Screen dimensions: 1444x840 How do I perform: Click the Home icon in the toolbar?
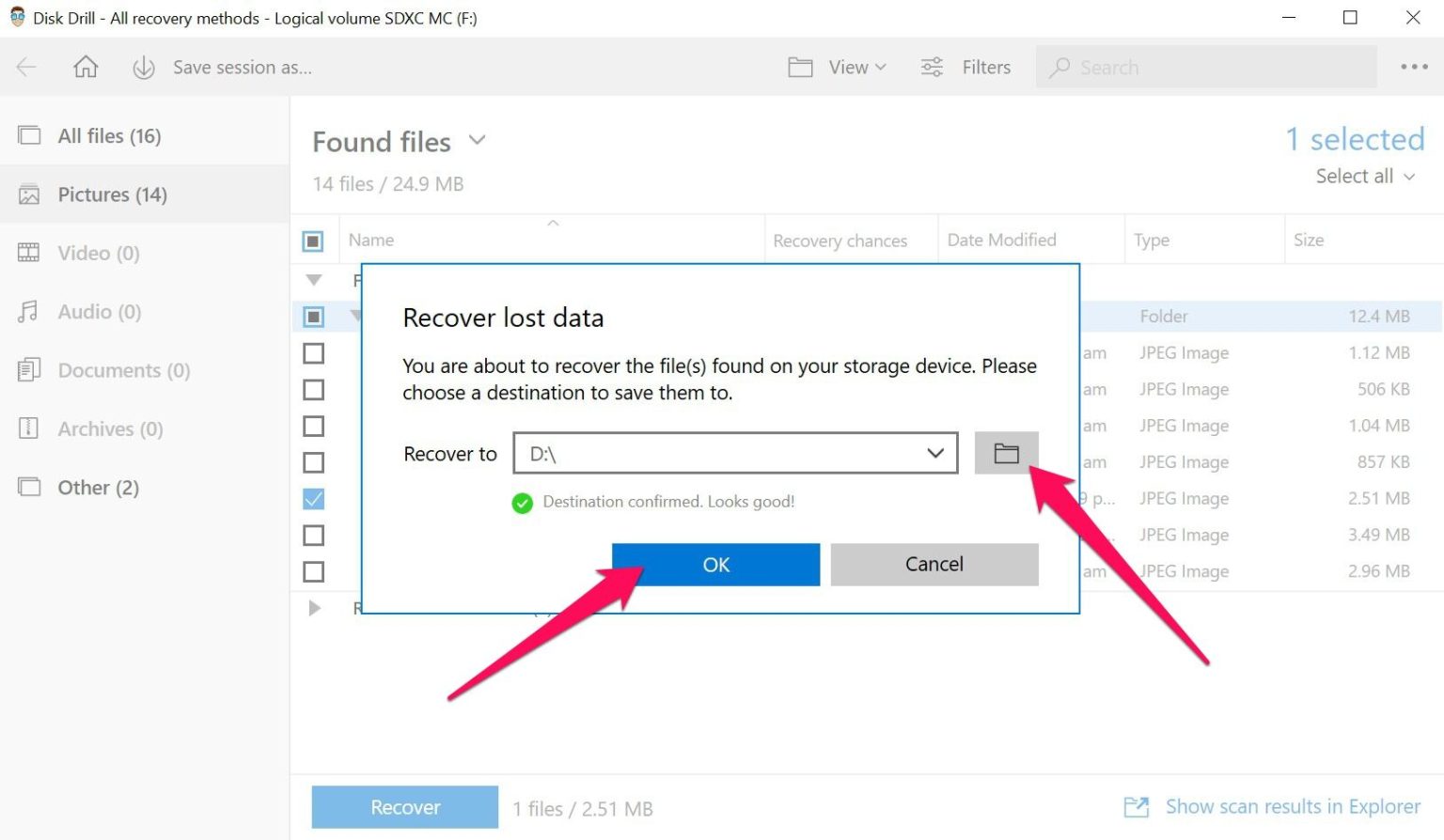click(x=85, y=67)
